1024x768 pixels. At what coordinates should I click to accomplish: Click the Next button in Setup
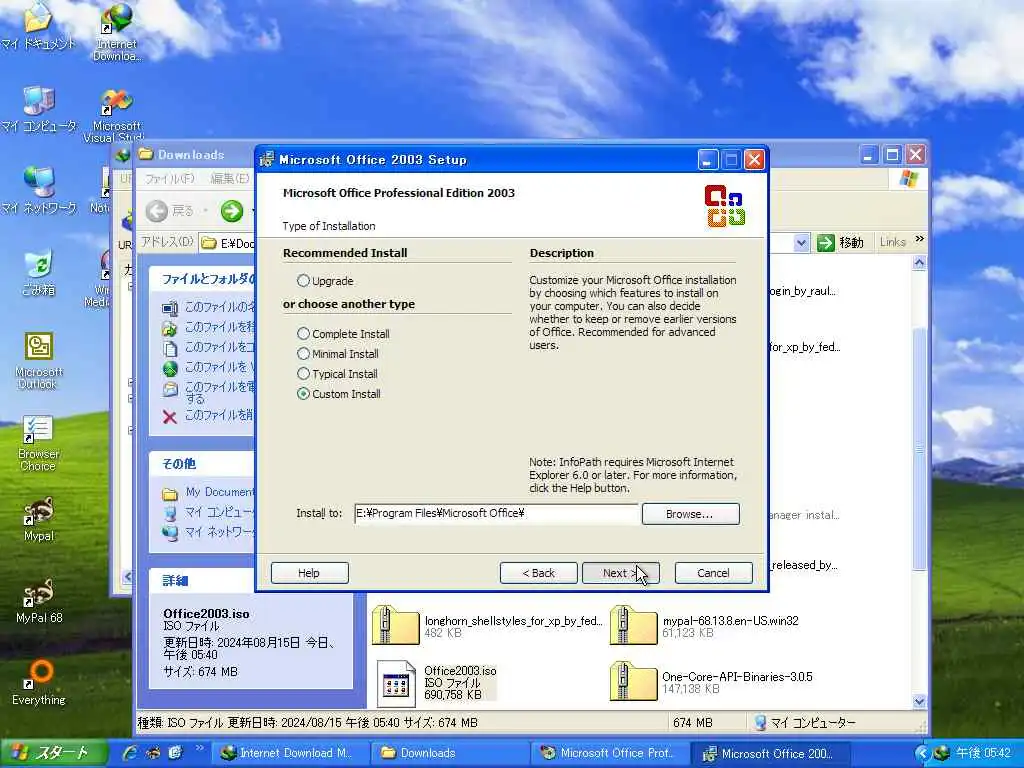pyautogui.click(x=620, y=573)
